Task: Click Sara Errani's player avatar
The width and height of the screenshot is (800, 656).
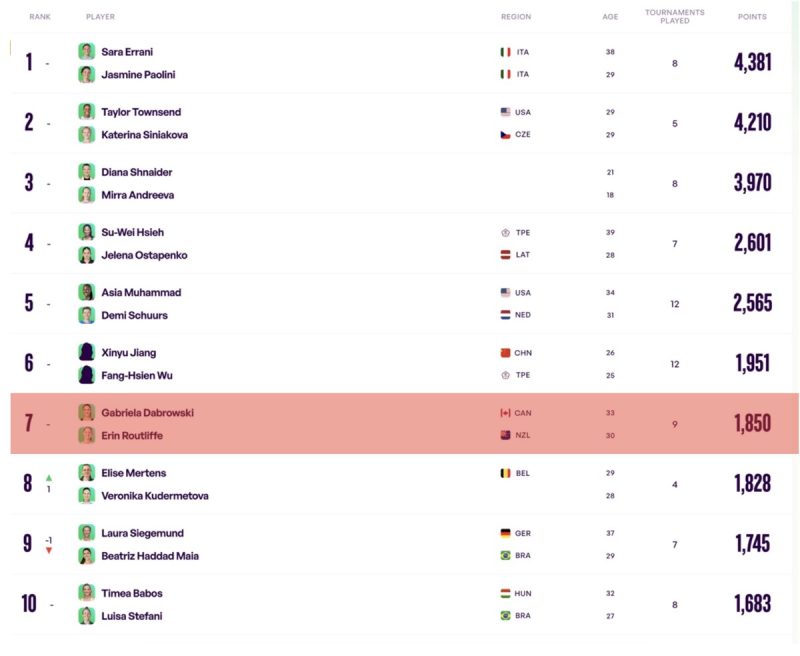Action: coord(86,52)
